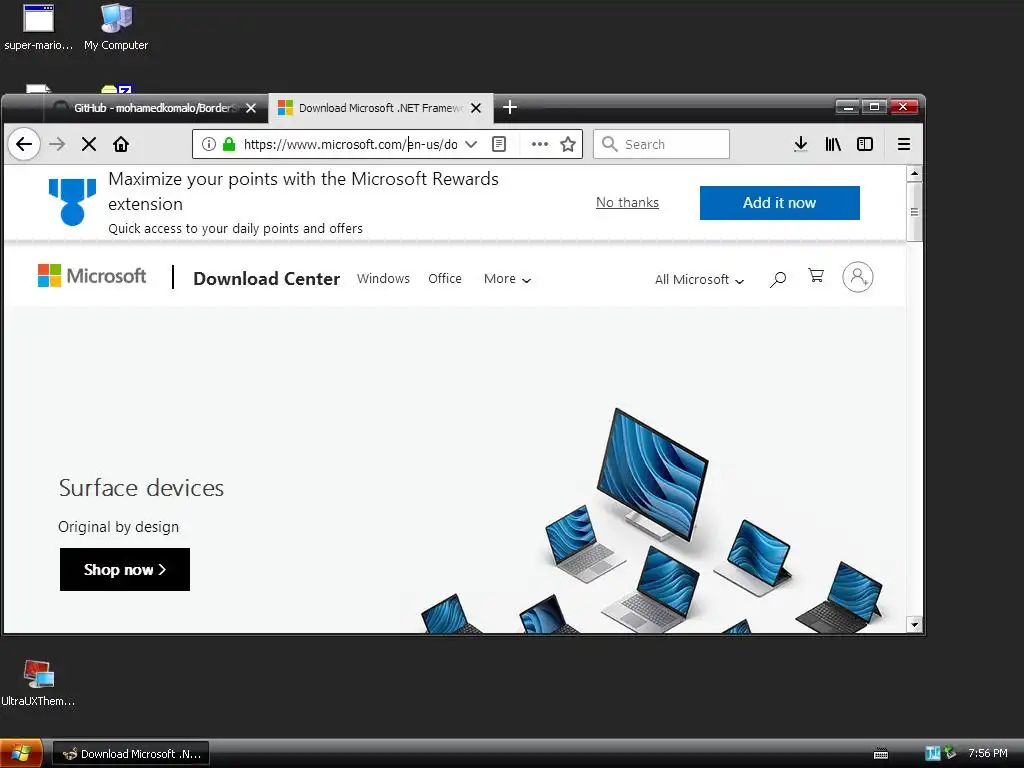This screenshot has width=1024, height=768.
Task: Close the GitHub tab
Action: 251,108
